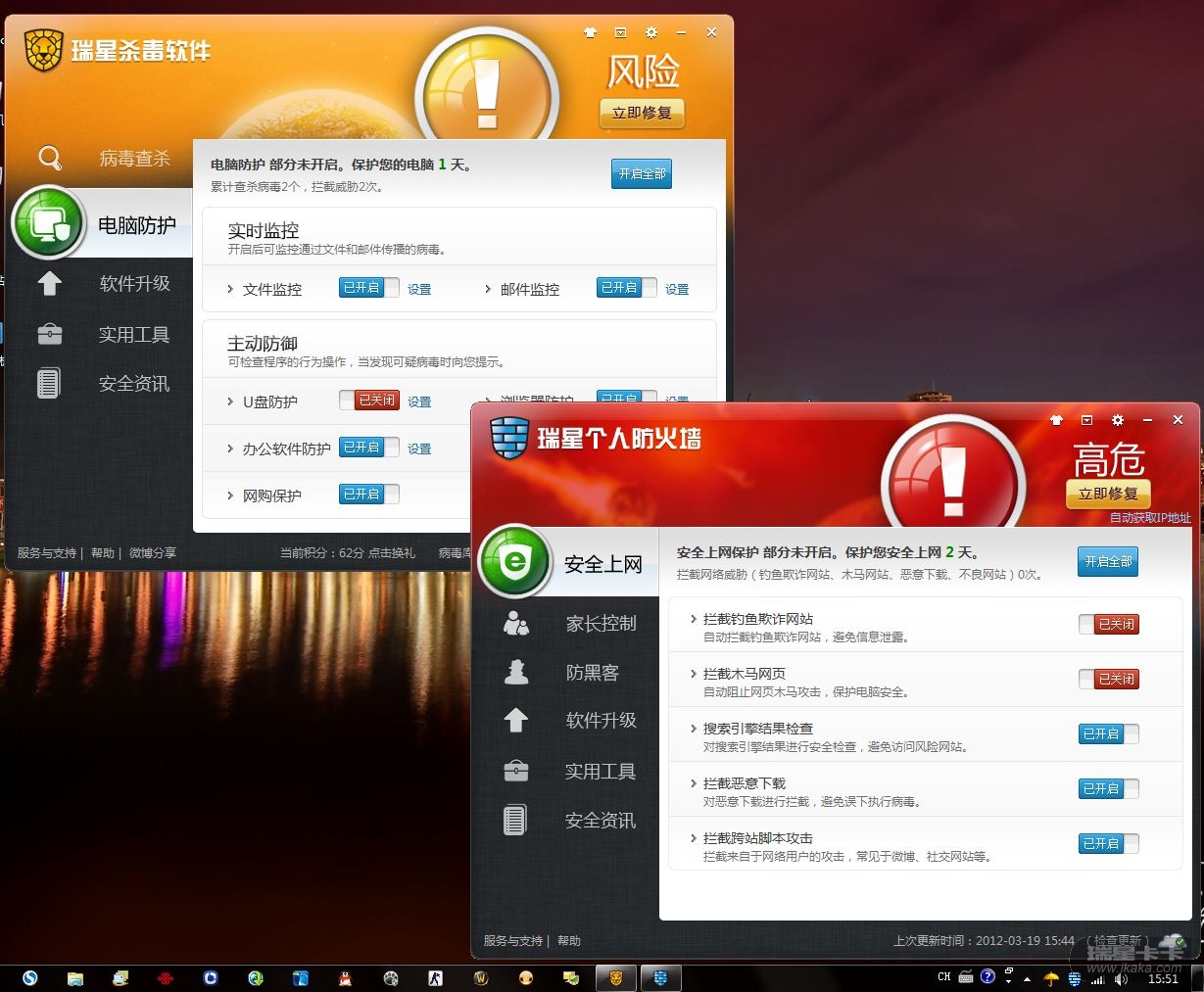Open 软件升级 tab in antivirus sidebar
This screenshot has height=992, width=1204.
pyautogui.click(x=134, y=284)
